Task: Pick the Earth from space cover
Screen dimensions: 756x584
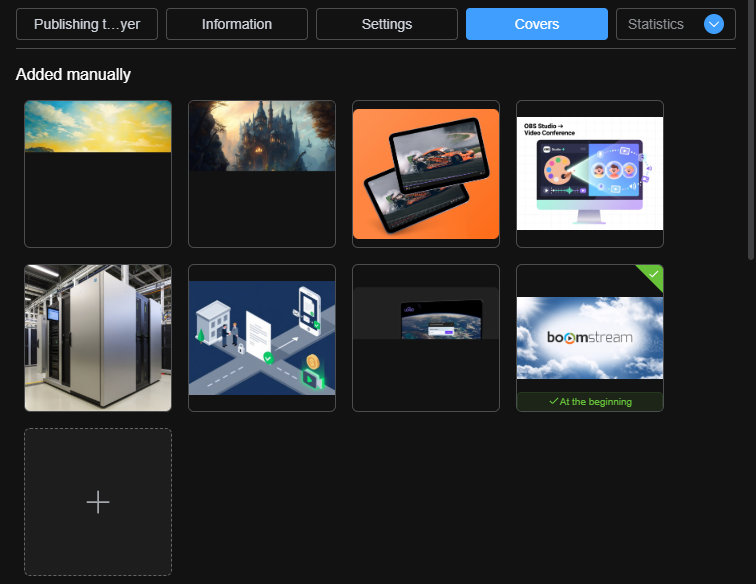Action: [426, 338]
